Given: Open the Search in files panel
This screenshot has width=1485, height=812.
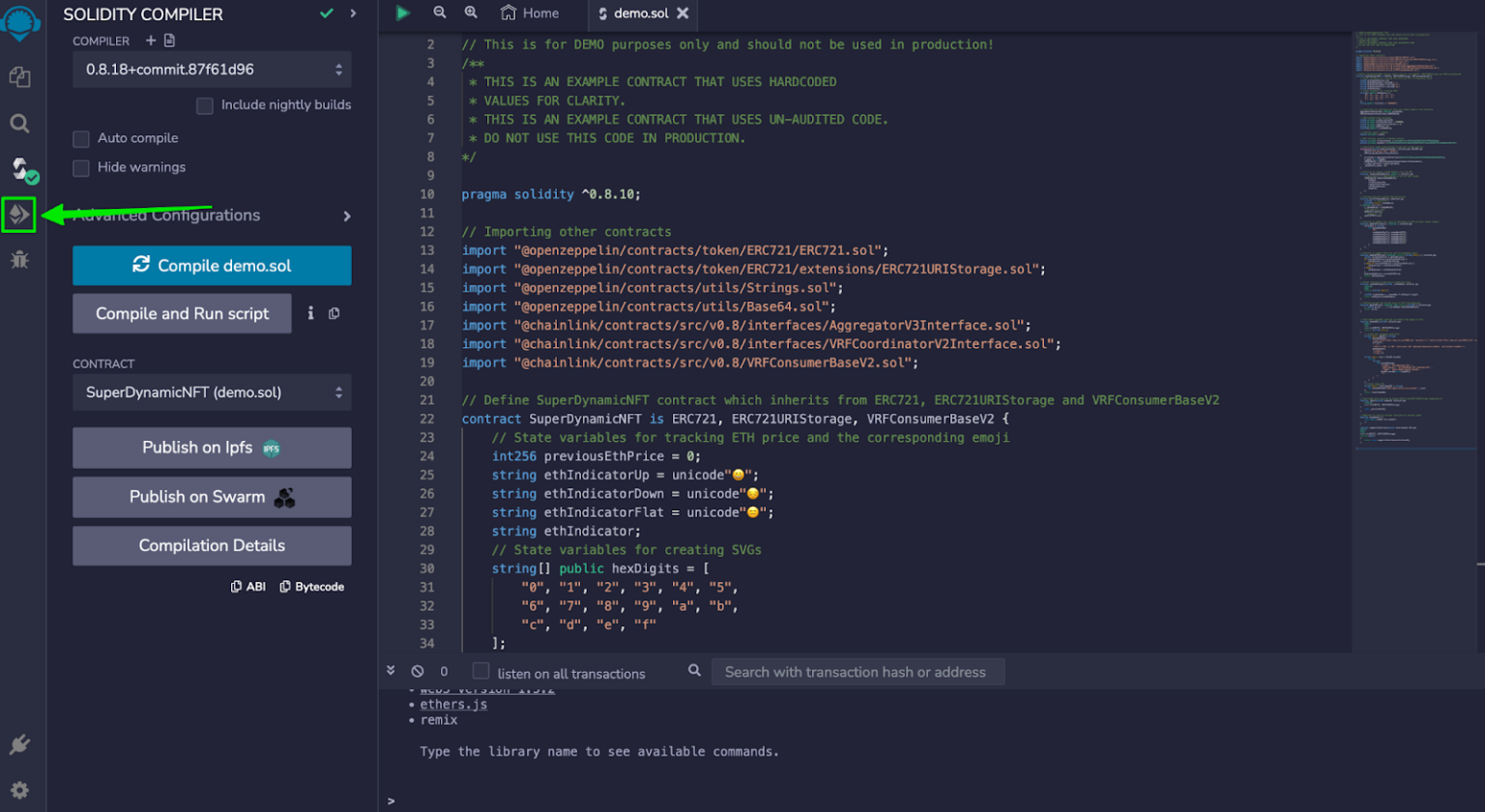Looking at the screenshot, I should [x=18, y=124].
